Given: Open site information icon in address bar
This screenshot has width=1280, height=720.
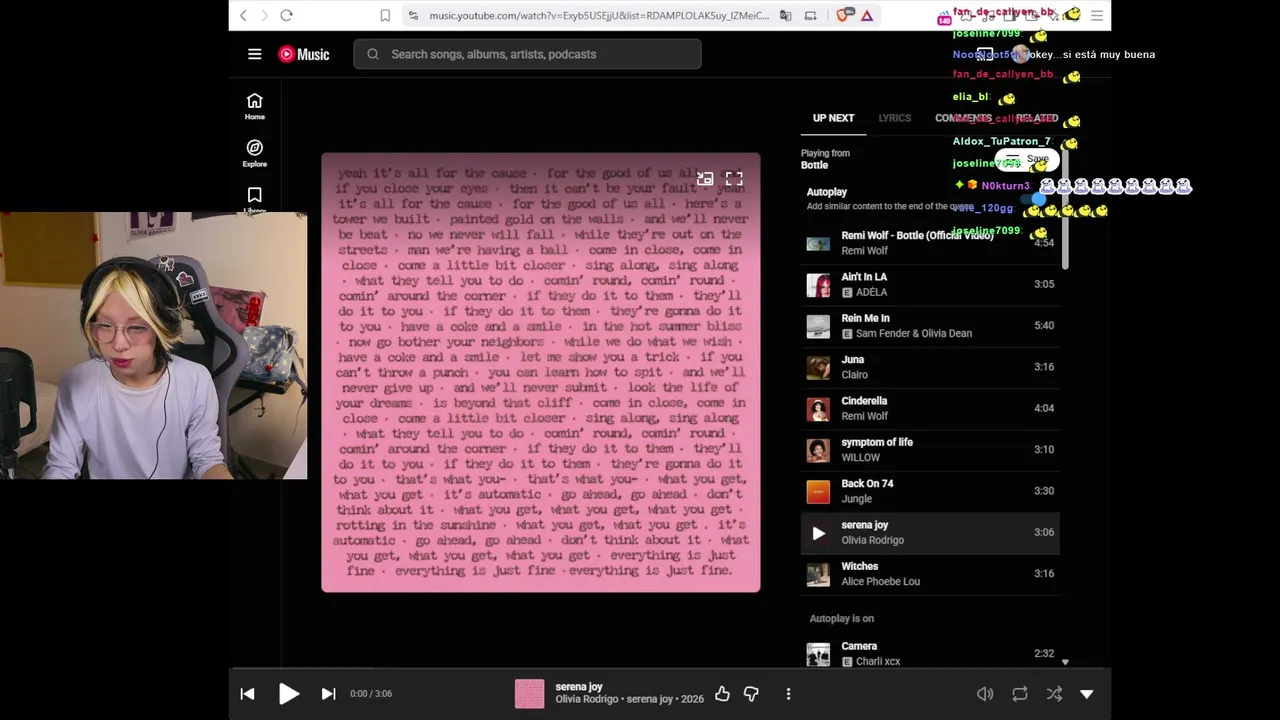Looking at the screenshot, I should coord(413,15).
